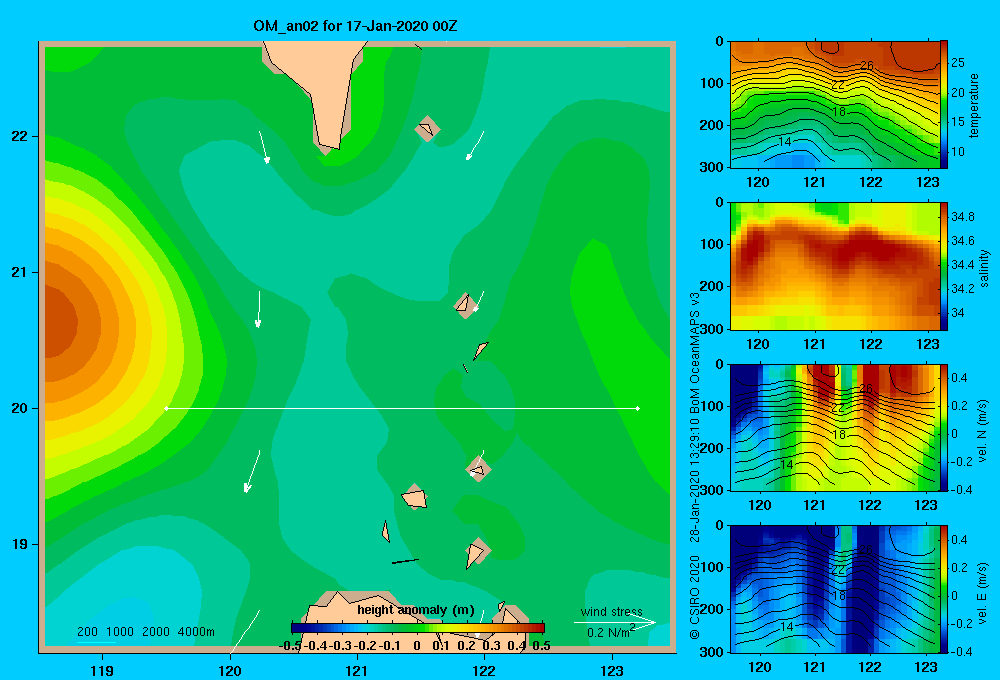Open the temperature section panel
1000x680 pixels.
pos(834,105)
